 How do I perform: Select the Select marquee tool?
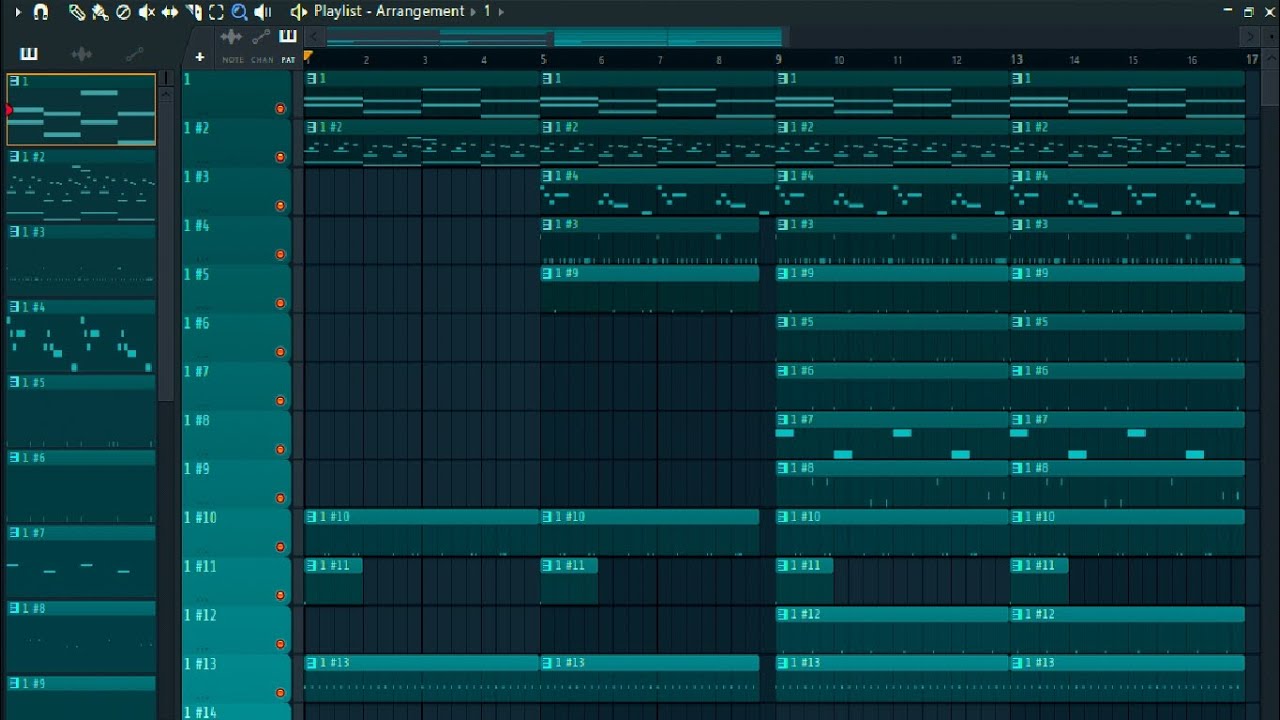216,12
